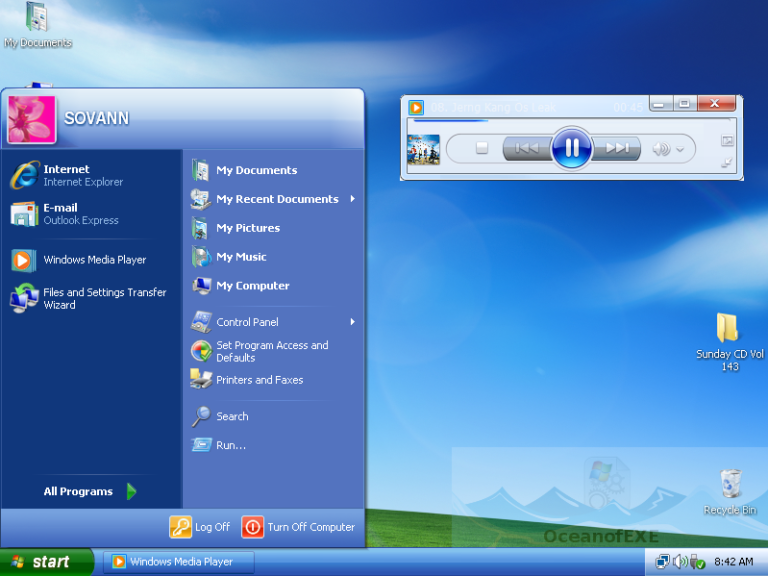The width and height of the screenshot is (768, 576).
Task: Click the album art thumbnail
Action: [x=424, y=149]
